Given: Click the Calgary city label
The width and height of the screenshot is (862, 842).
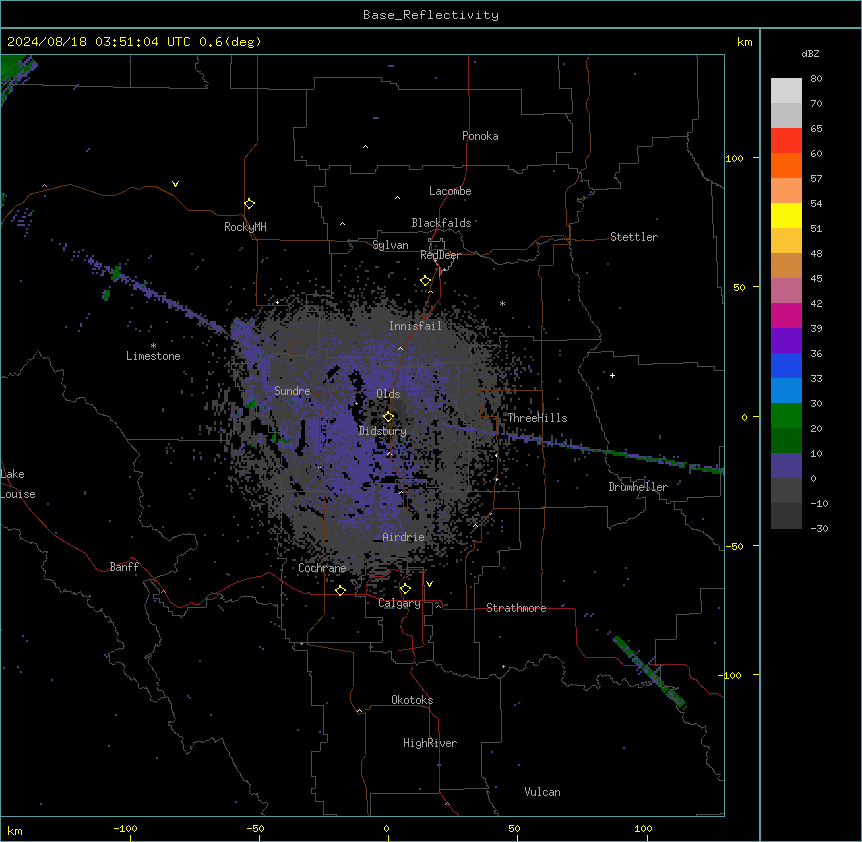Looking at the screenshot, I should click(399, 603).
